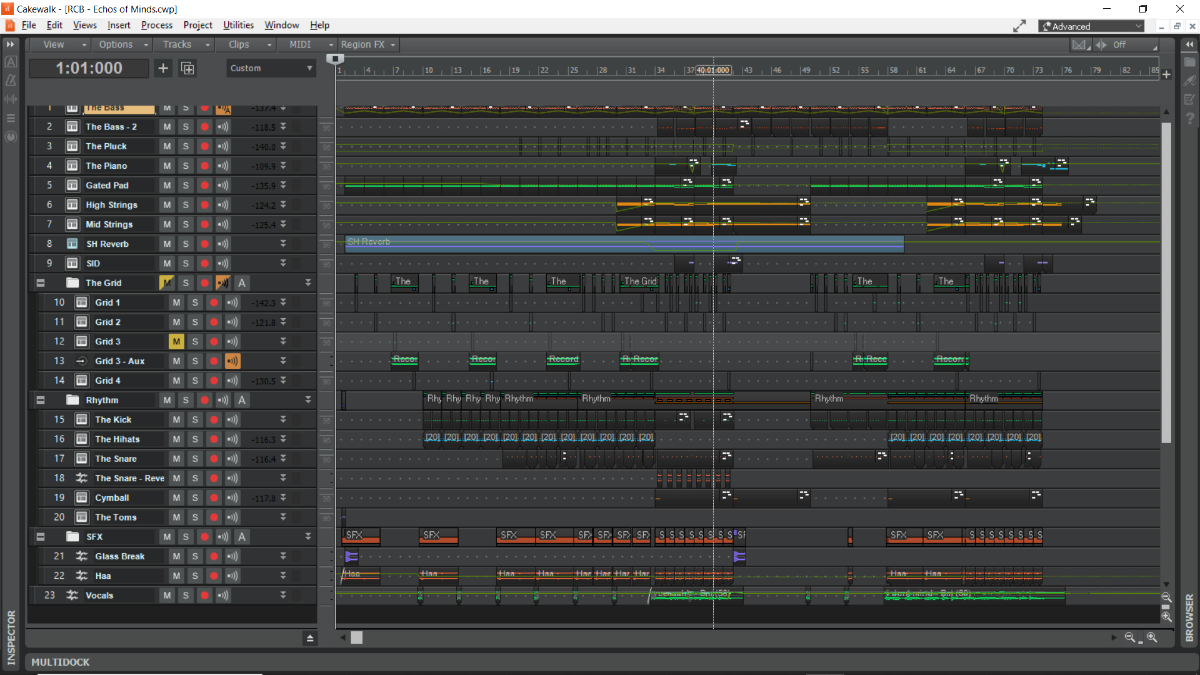Click the 1:01:000 time position field
Viewport: 1200px width, 675px height.
89,68
